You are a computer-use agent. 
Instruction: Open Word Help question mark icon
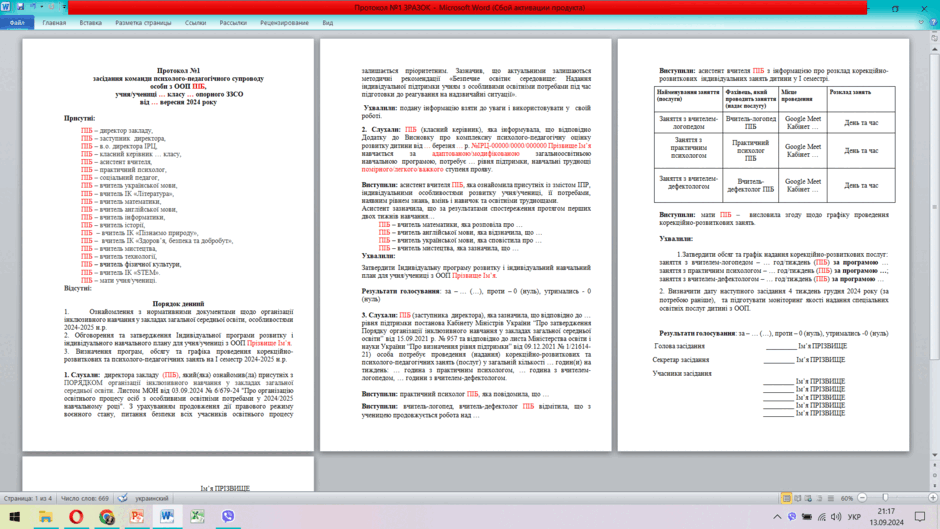pyautogui.click(x=933, y=23)
